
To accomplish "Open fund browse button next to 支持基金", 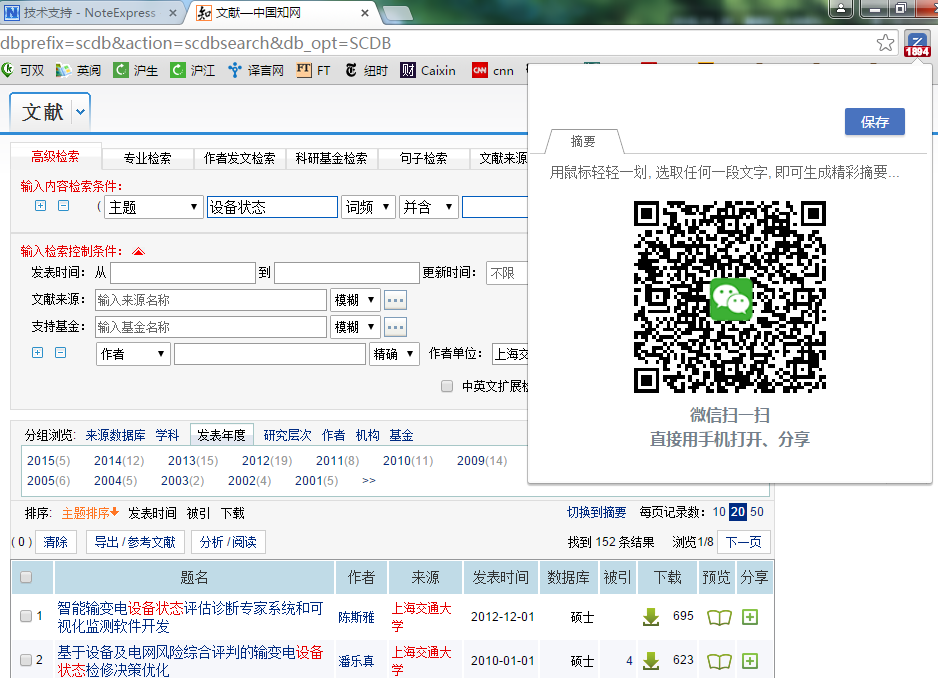I will coord(395,327).
